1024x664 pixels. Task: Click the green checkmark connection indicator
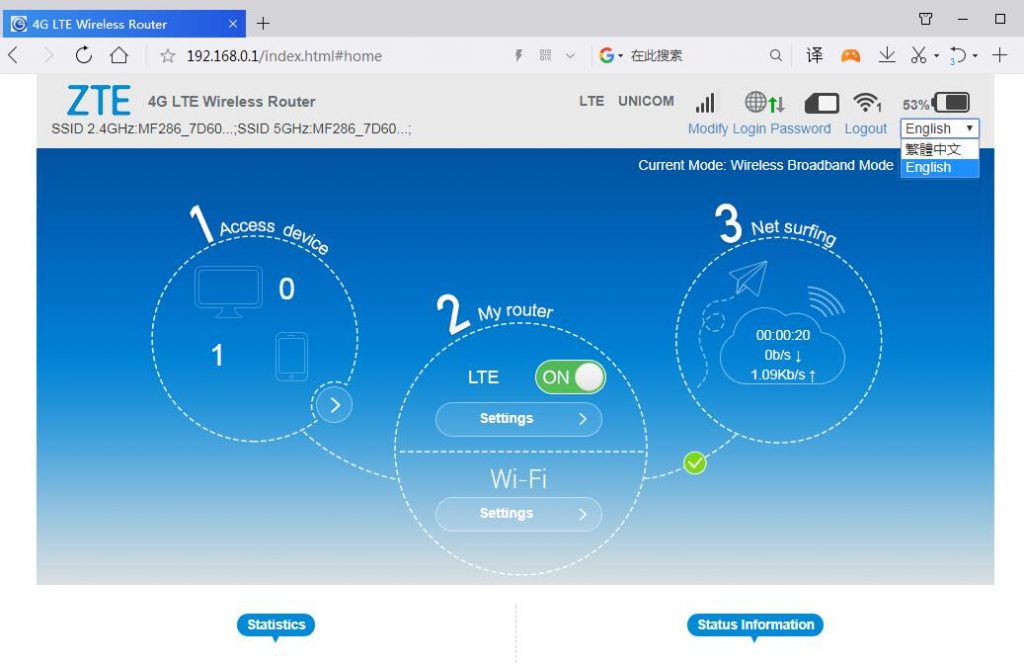click(694, 462)
